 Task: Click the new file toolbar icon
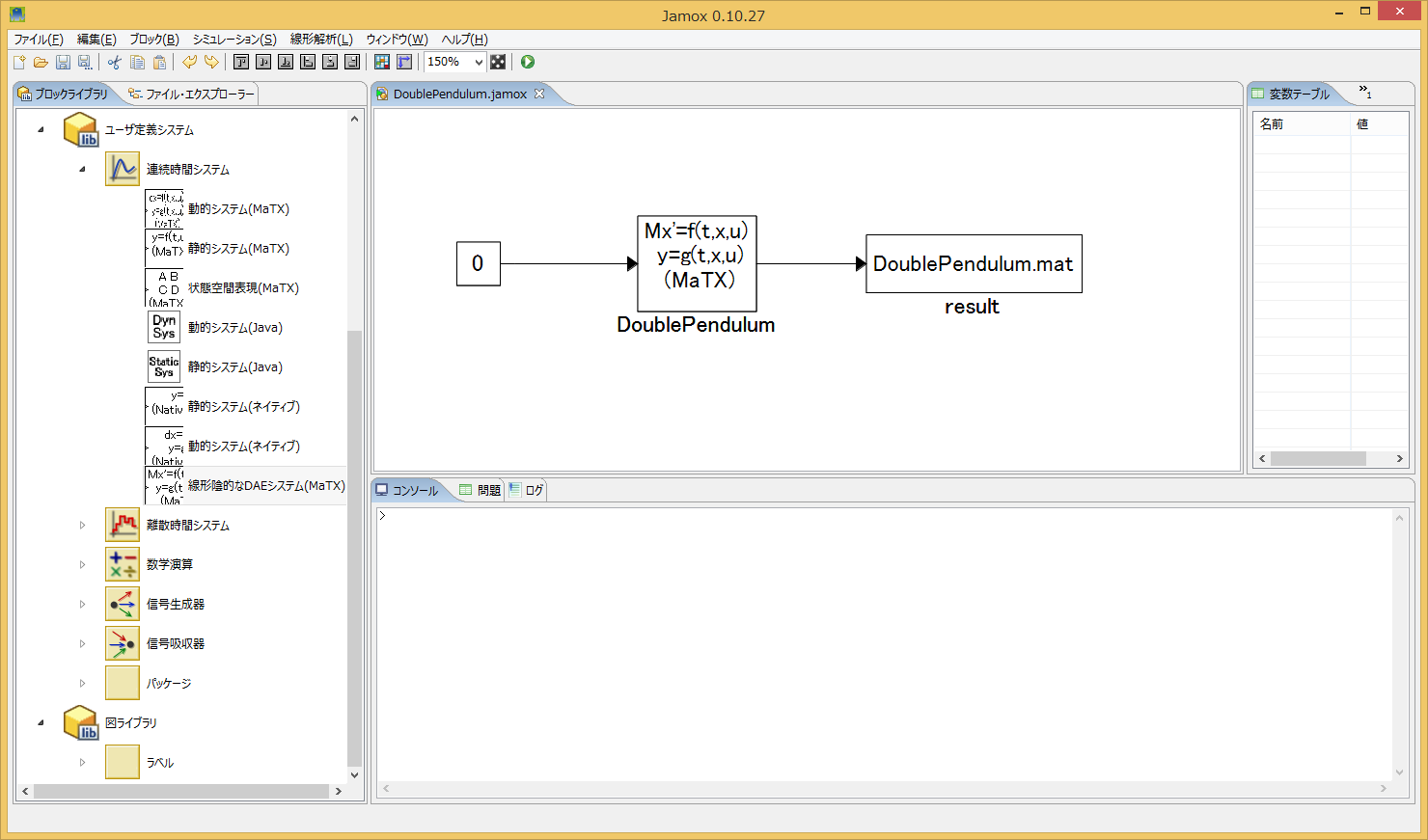(x=18, y=63)
